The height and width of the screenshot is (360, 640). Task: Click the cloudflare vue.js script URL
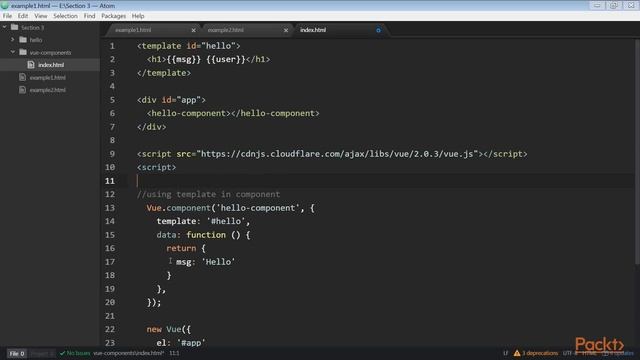pyautogui.click(x=337, y=154)
